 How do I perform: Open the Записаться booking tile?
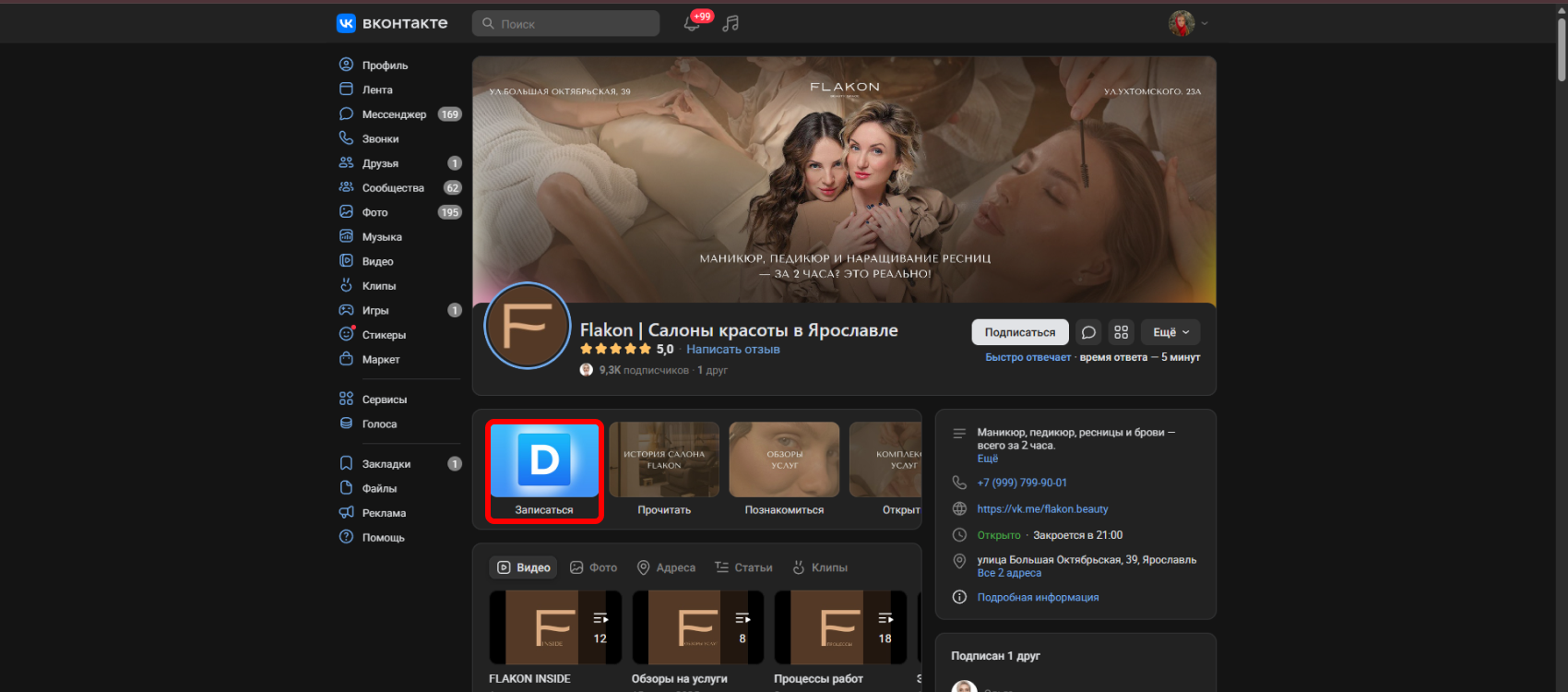pyautogui.click(x=544, y=471)
